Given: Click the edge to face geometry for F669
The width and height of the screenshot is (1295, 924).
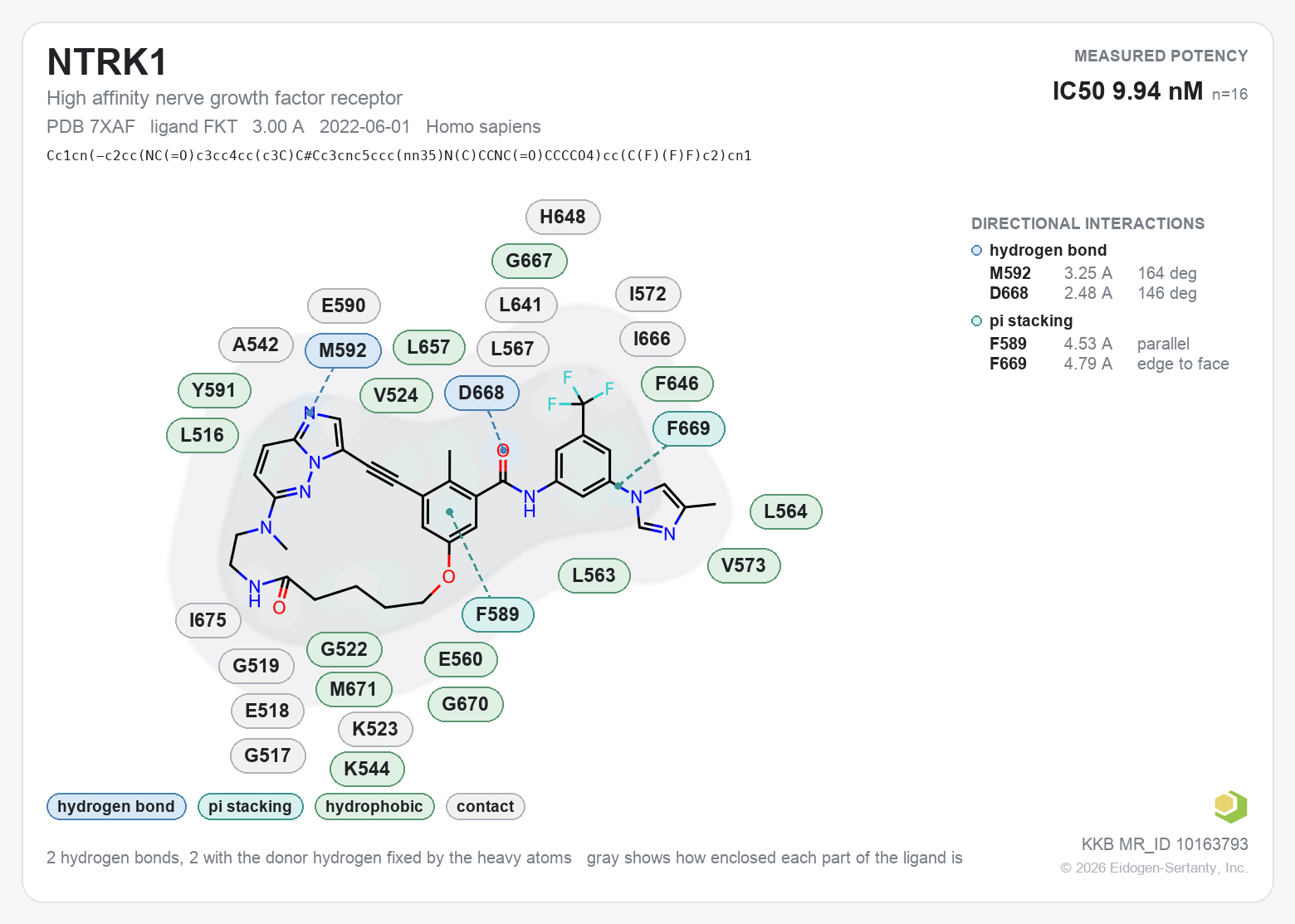Looking at the screenshot, I should (x=1183, y=364).
